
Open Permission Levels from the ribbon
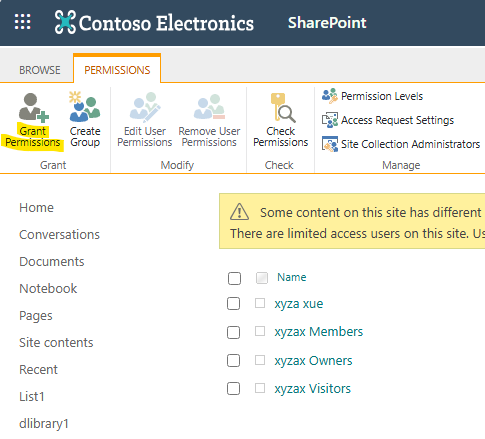pyautogui.click(x=372, y=96)
